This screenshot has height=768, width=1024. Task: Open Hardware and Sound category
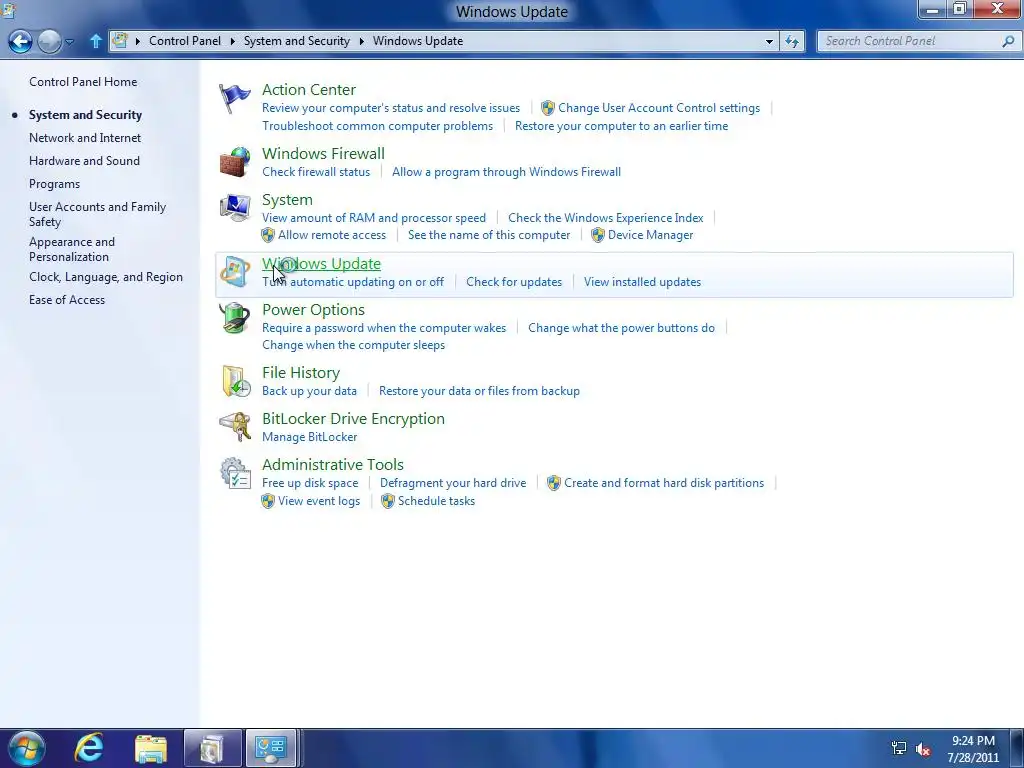[x=84, y=161]
